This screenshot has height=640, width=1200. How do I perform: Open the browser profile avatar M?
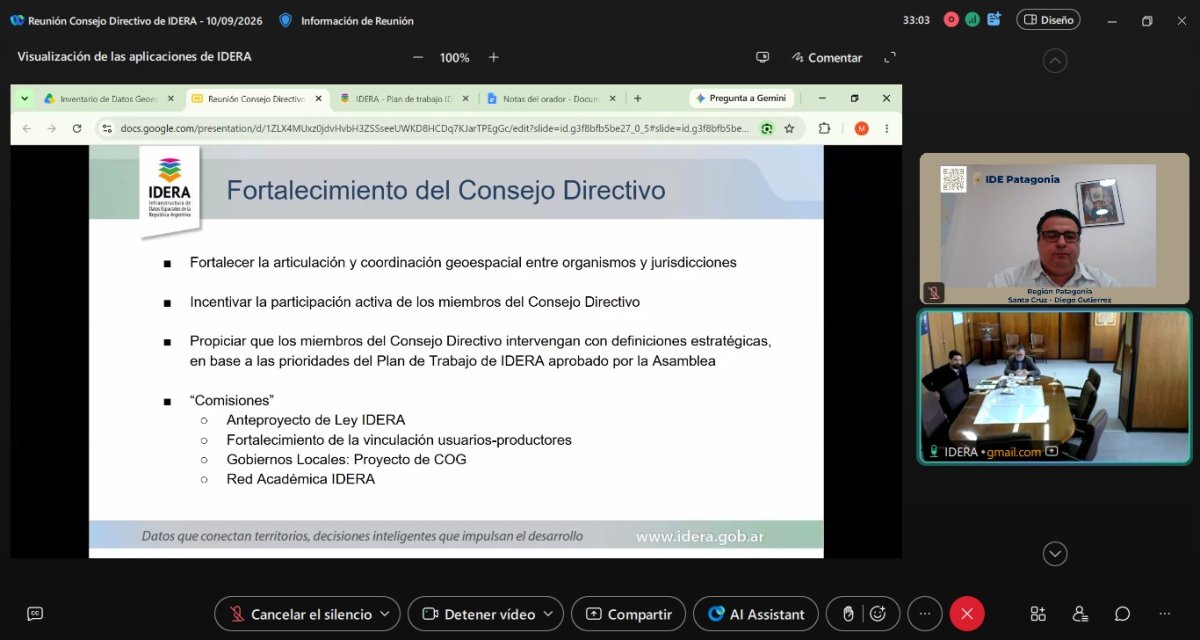861,128
